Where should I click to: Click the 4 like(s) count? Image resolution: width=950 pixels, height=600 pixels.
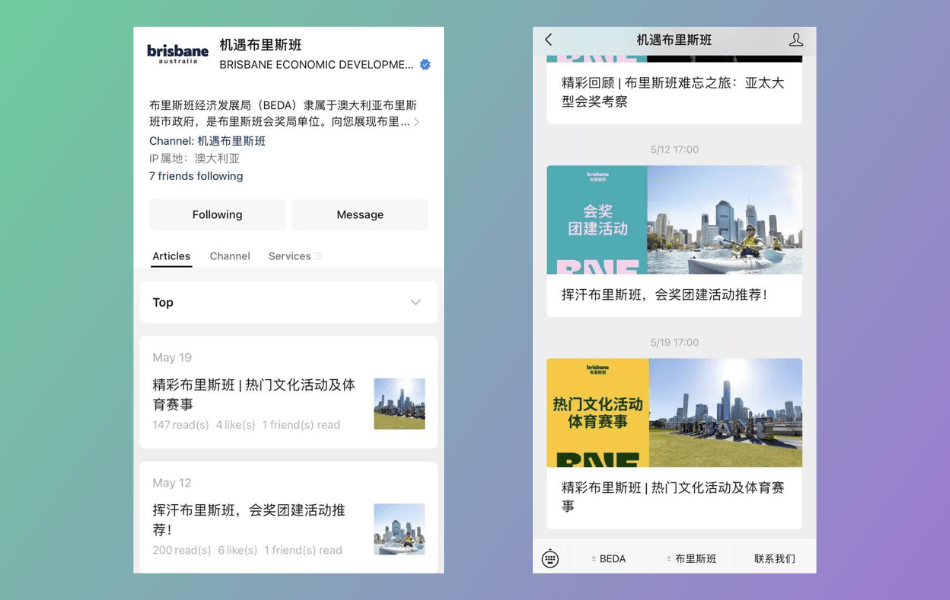(236, 425)
